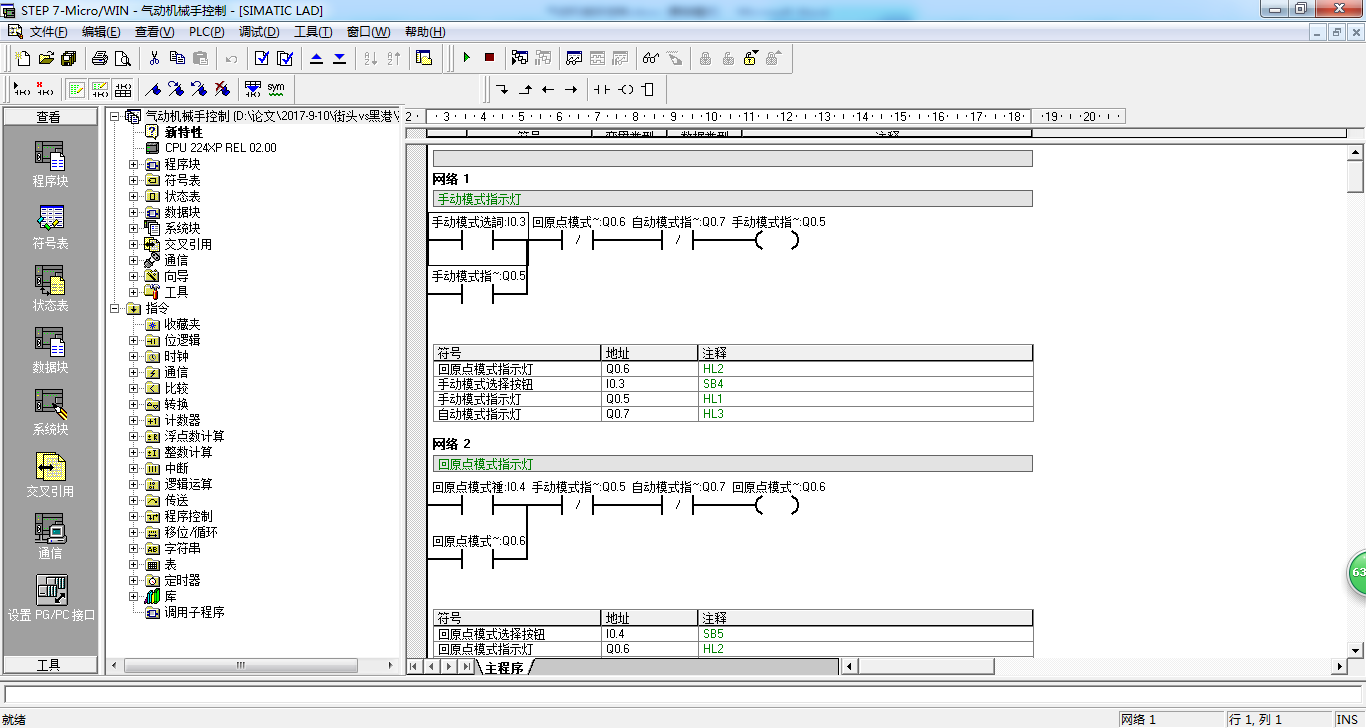Open 符号表 from the navigation bar
The height and width of the screenshot is (728, 1366).
50,226
